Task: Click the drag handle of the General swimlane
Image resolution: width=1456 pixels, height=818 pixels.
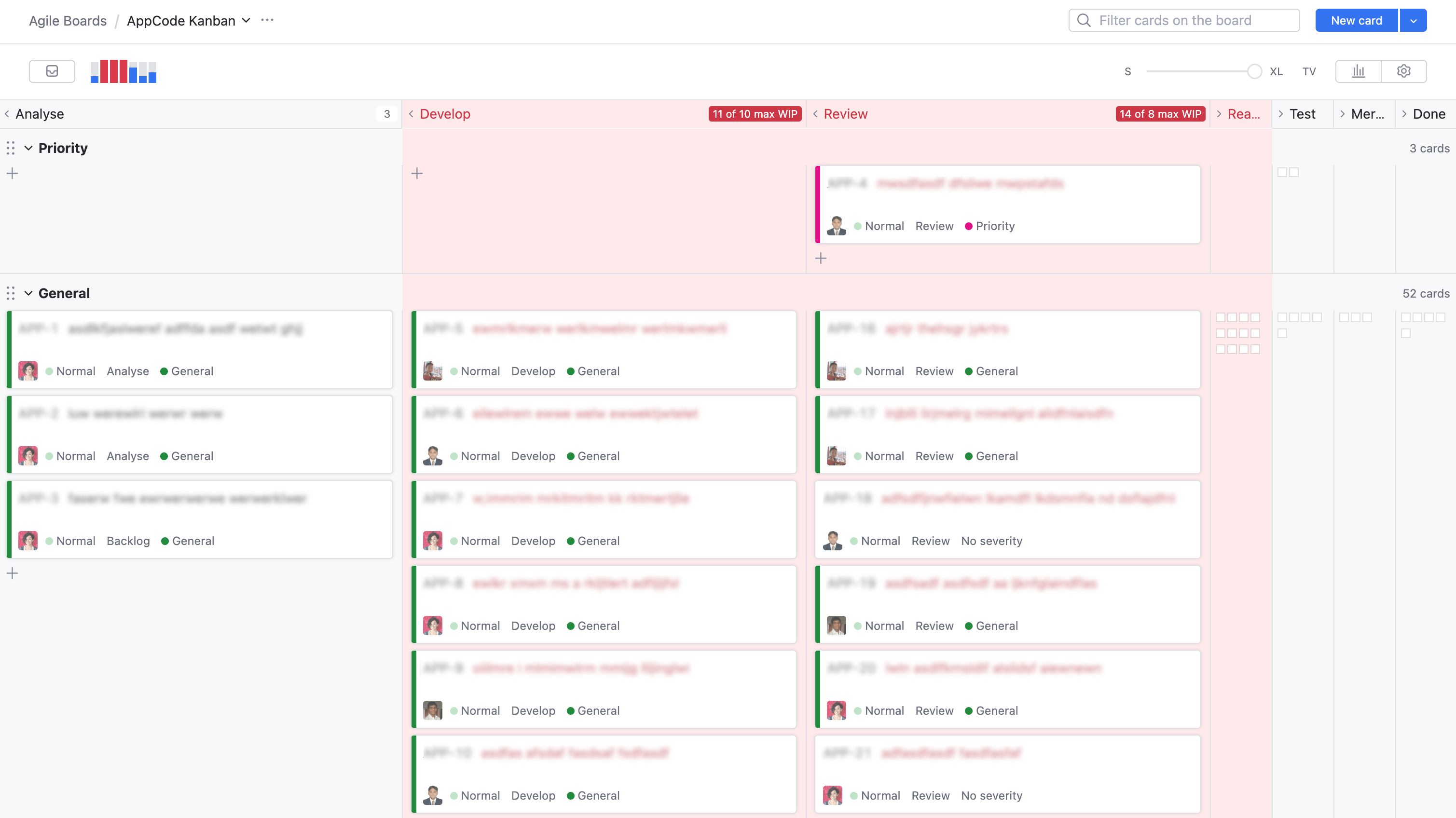Action: (x=10, y=293)
